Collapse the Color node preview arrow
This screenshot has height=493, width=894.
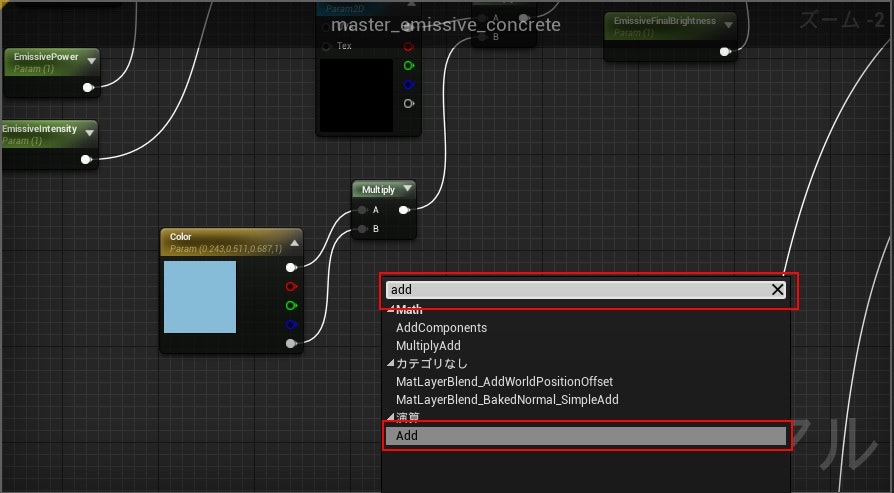click(x=294, y=243)
